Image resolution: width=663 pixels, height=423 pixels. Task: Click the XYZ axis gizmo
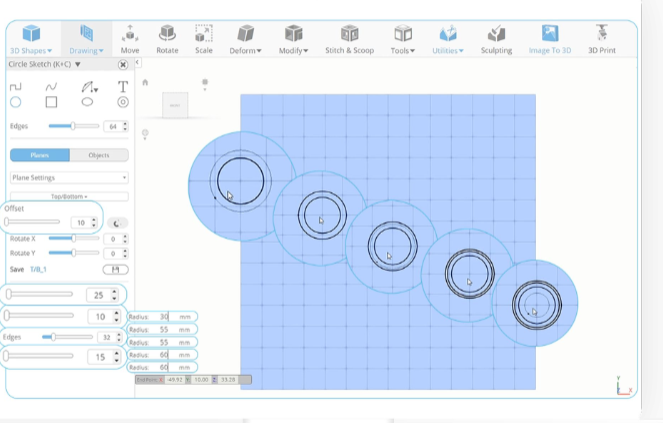(623, 386)
